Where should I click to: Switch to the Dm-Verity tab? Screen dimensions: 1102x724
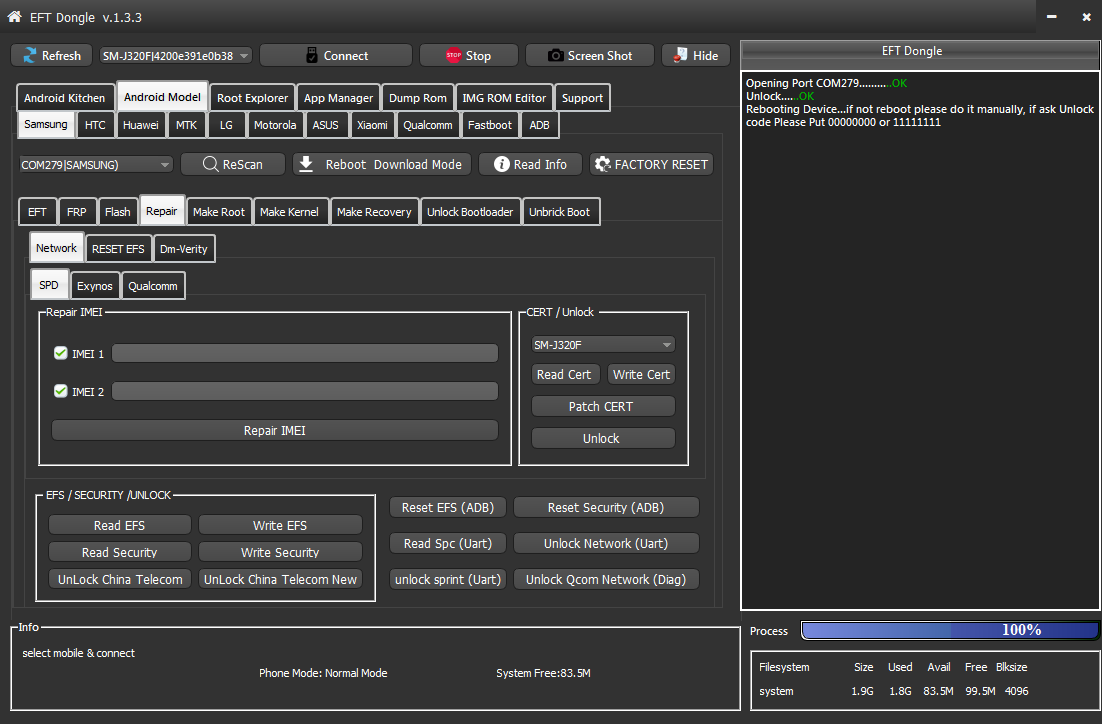pos(183,249)
